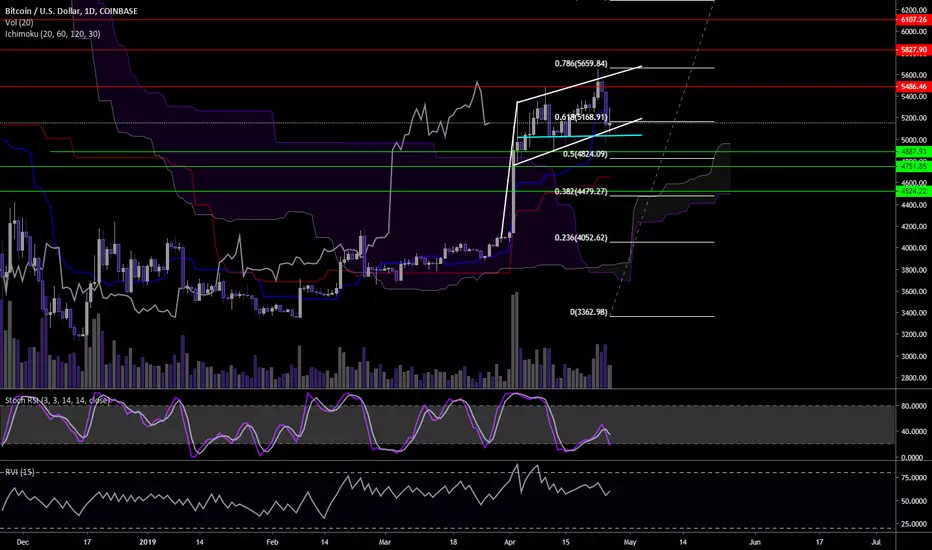This screenshot has height=550, width=932.
Task: Click the green 4751.85 price label
Action: tap(913, 166)
